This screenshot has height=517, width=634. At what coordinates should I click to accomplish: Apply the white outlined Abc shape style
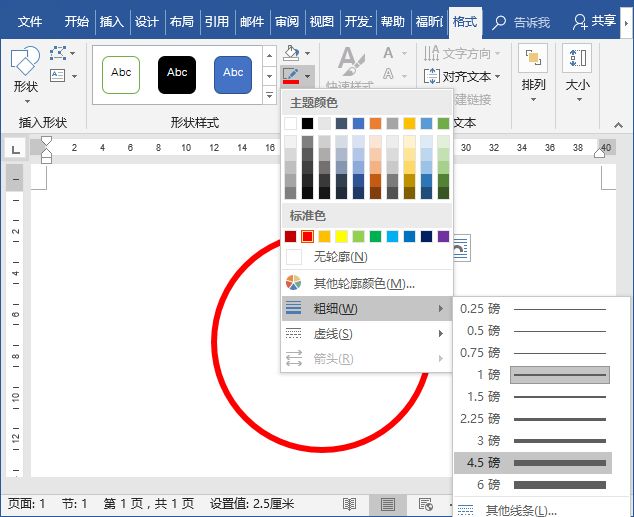(x=121, y=75)
